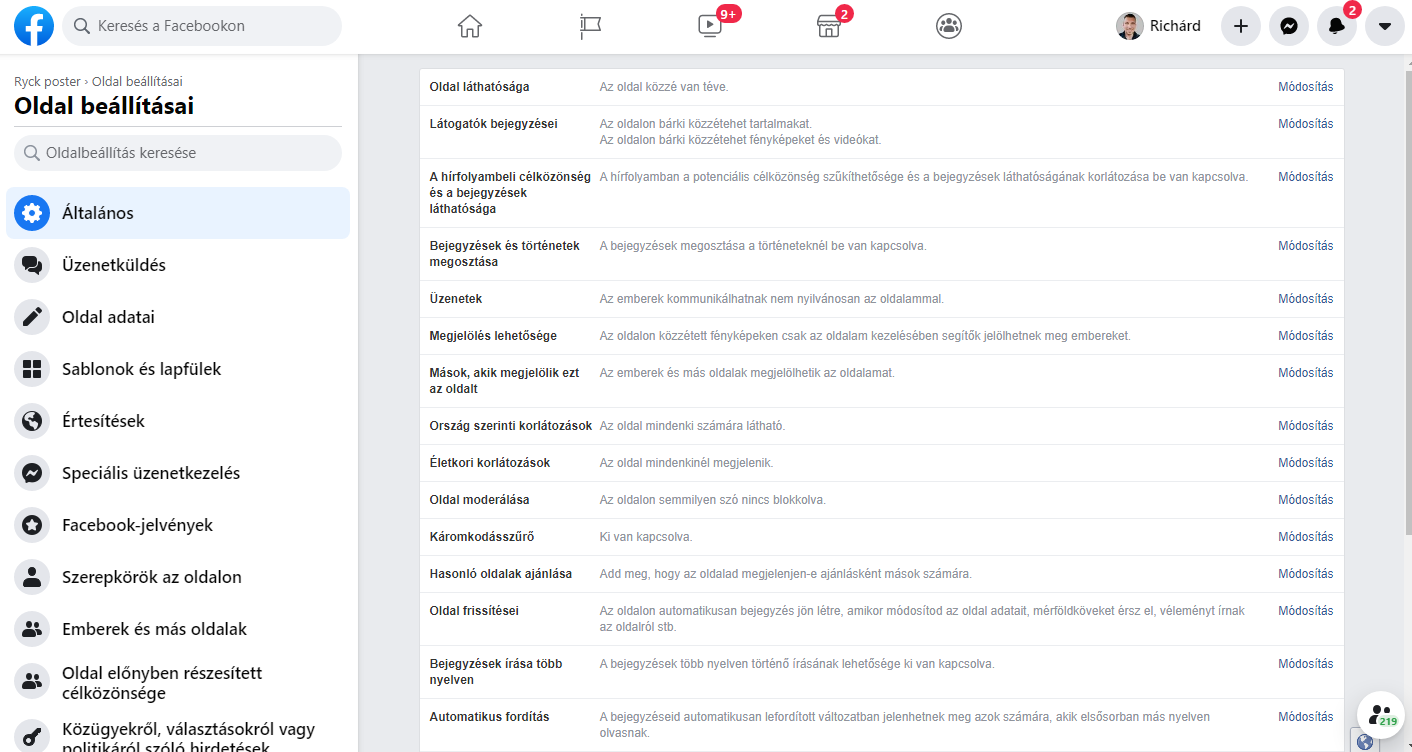Click the Facebook search field
Image resolution: width=1412 pixels, height=752 pixels.
coord(202,26)
